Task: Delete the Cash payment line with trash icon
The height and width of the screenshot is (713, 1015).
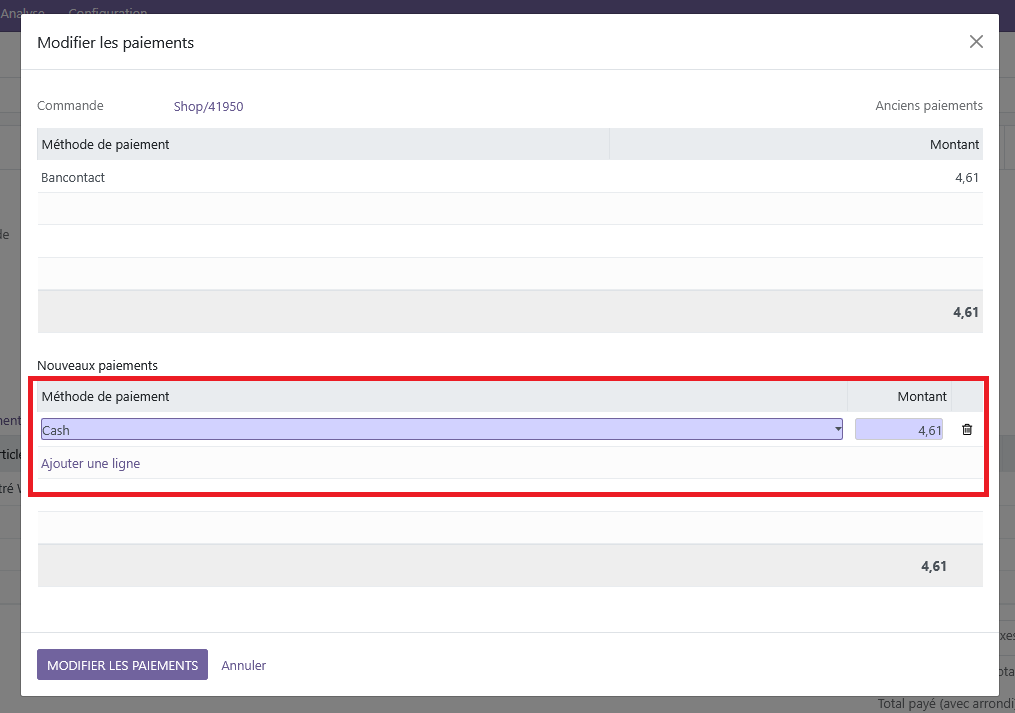Action: 967,429
